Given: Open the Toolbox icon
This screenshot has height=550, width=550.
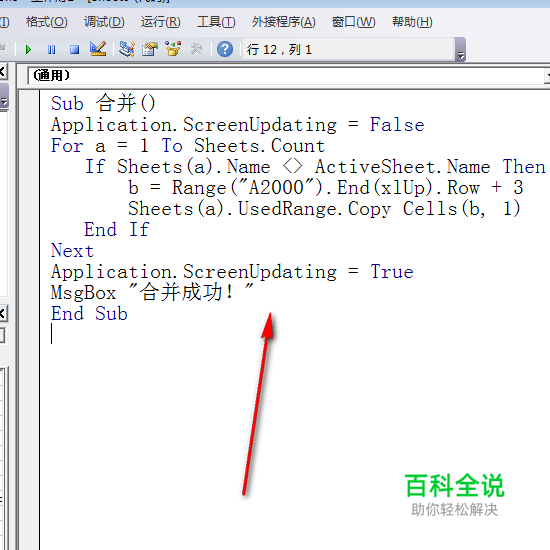Looking at the screenshot, I should 196,49.
